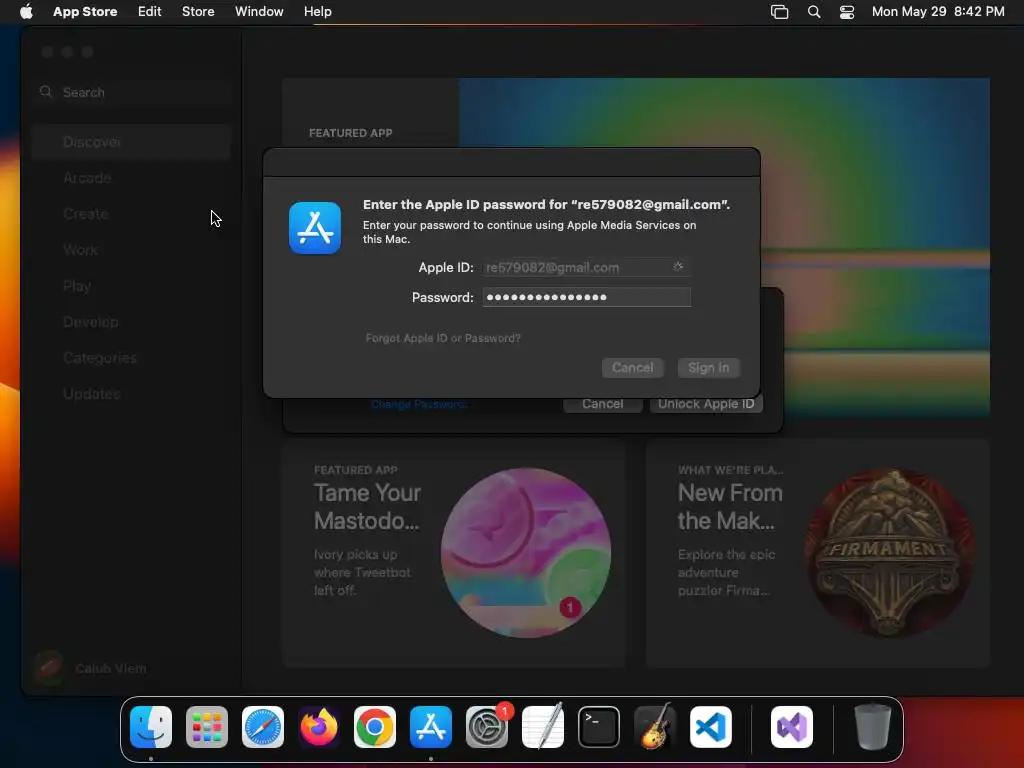The height and width of the screenshot is (768, 1024).
Task: Click the App Store icon in the Dock
Action: click(x=431, y=727)
